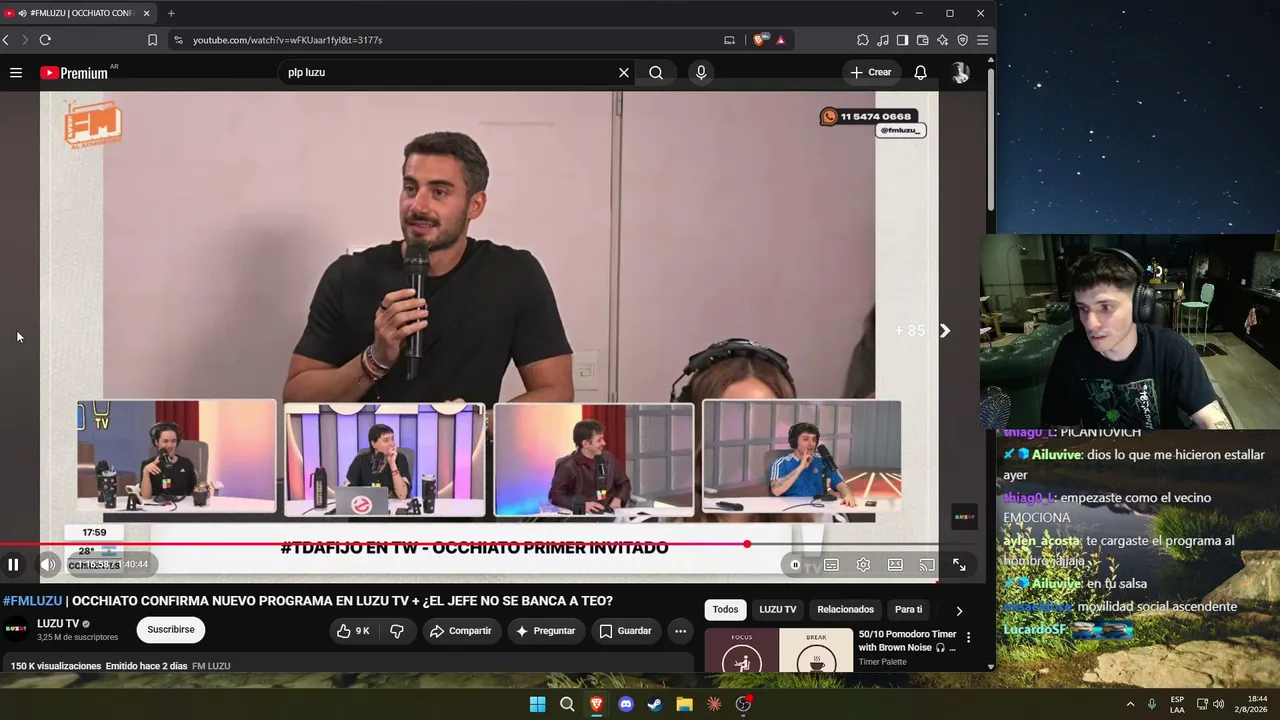Viewport: 1280px width, 720px height.
Task: Open the Windows Start menu
Action: [x=537, y=704]
